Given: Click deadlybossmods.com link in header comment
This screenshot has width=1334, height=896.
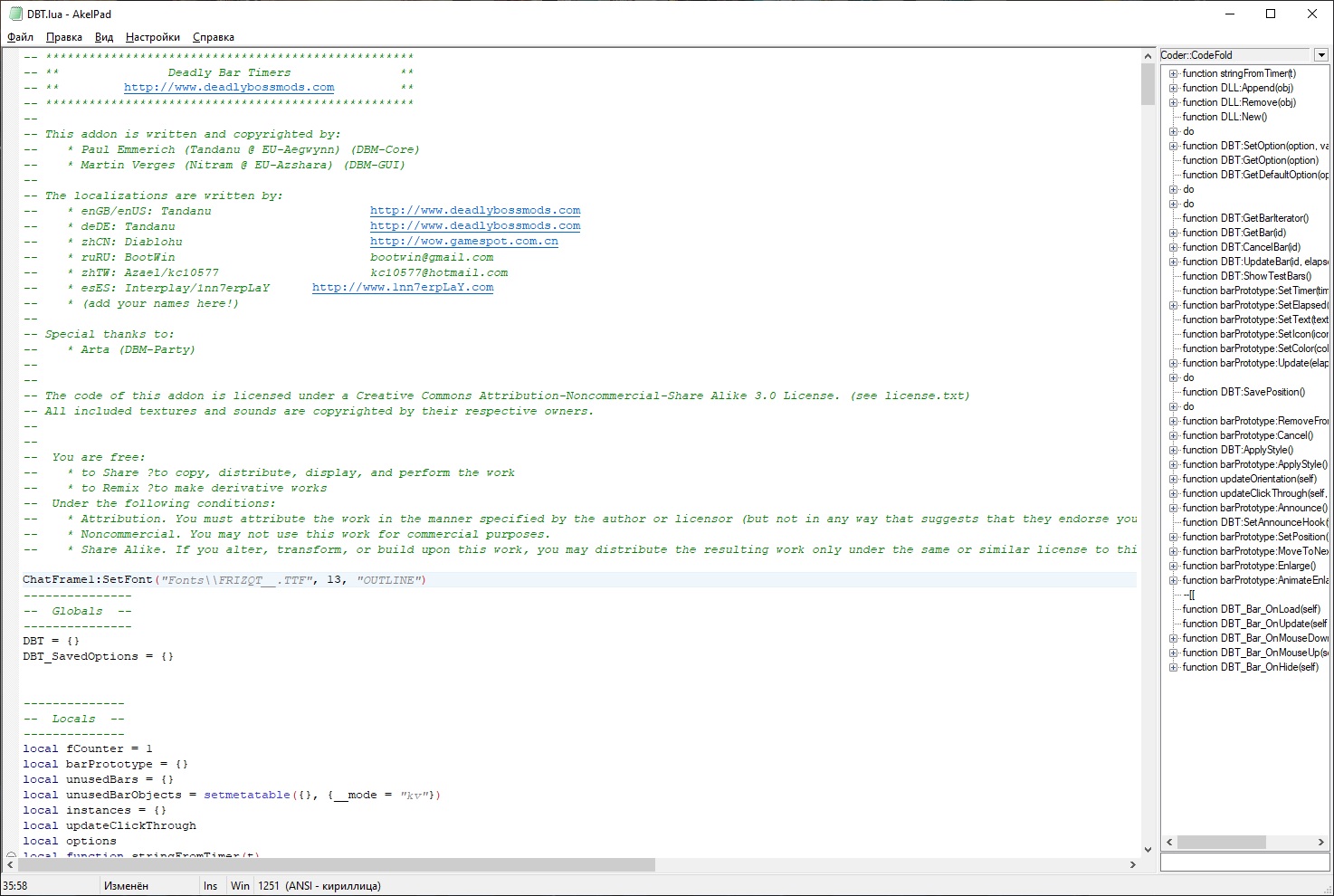Looking at the screenshot, I should pos(229,88).
